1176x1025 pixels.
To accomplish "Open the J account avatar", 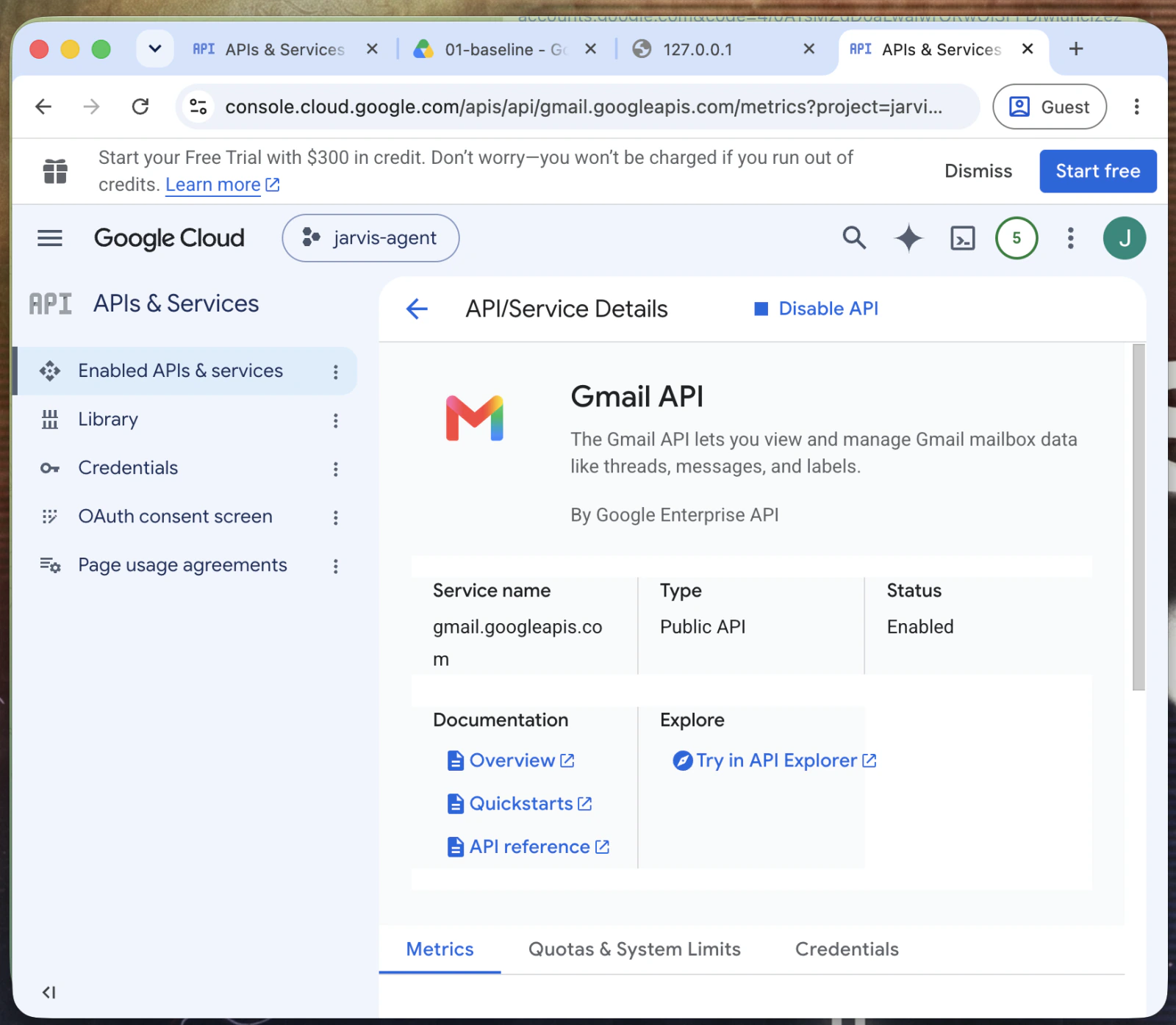I will (1125, 238).
